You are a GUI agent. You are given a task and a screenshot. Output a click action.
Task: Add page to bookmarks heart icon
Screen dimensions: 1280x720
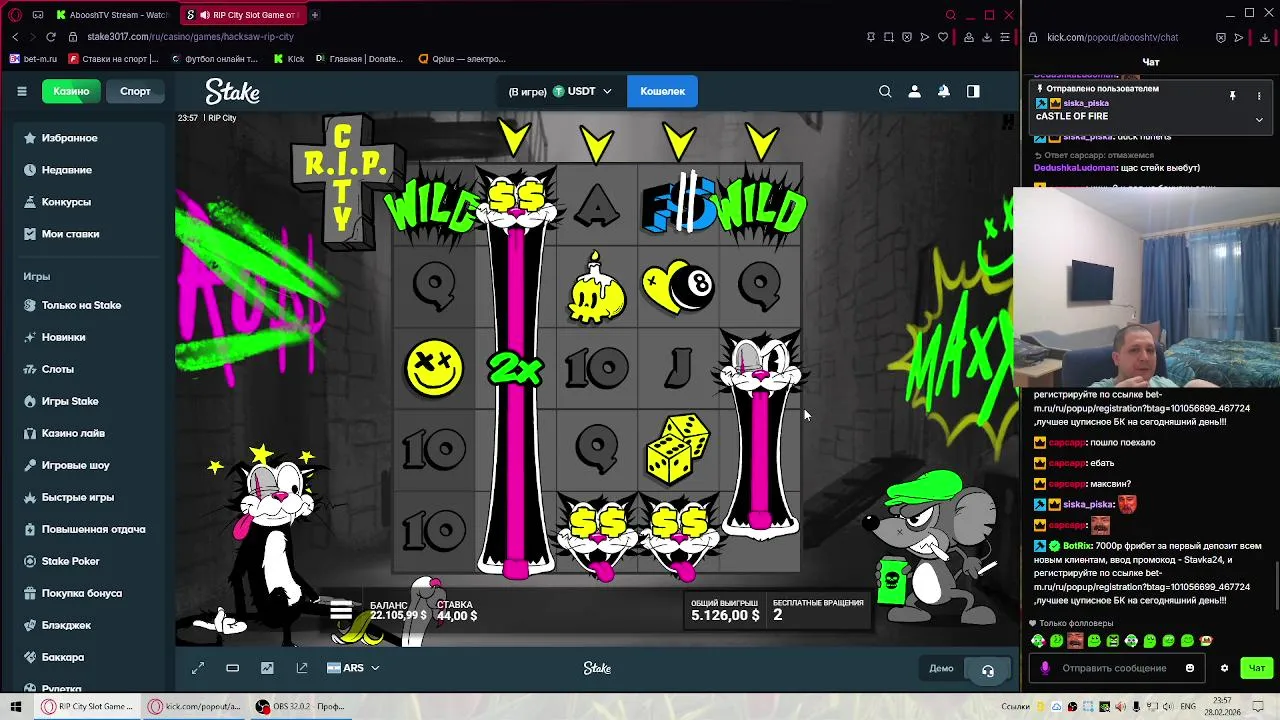942,37
